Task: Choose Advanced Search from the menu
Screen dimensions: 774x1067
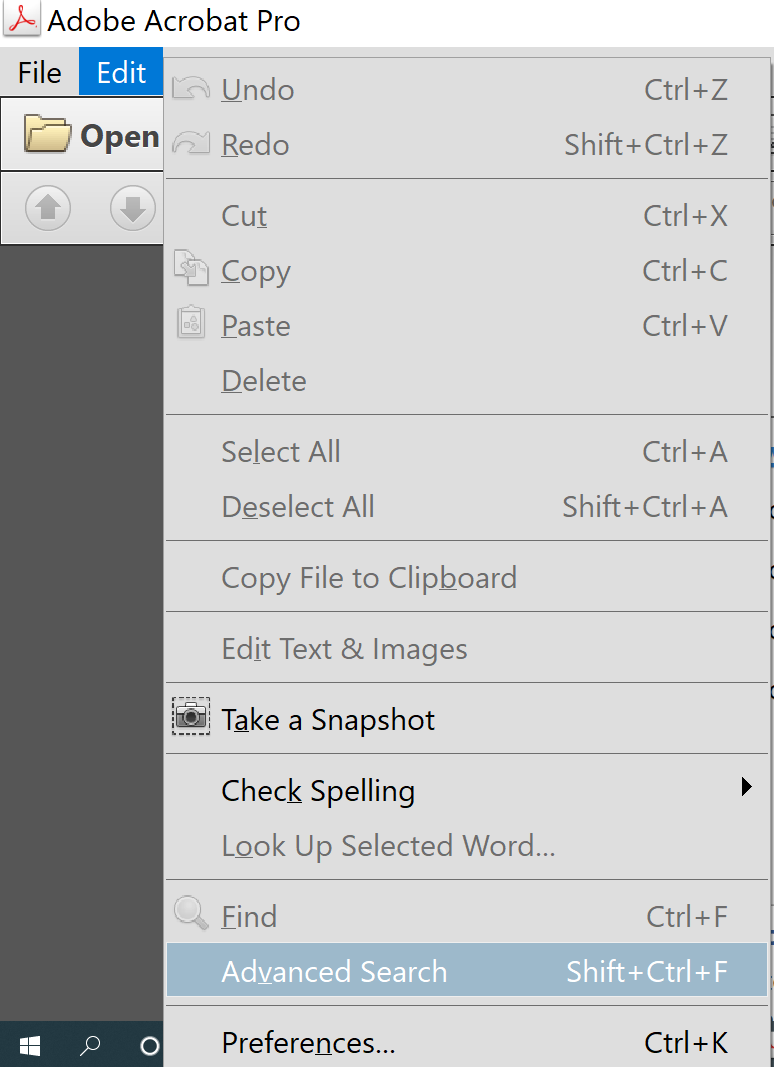Action: coord(334,972)
